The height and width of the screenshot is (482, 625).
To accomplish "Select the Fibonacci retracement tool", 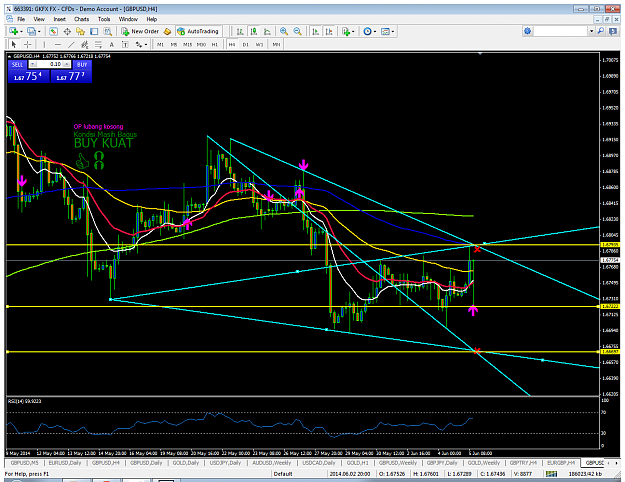I will [98, 44].
